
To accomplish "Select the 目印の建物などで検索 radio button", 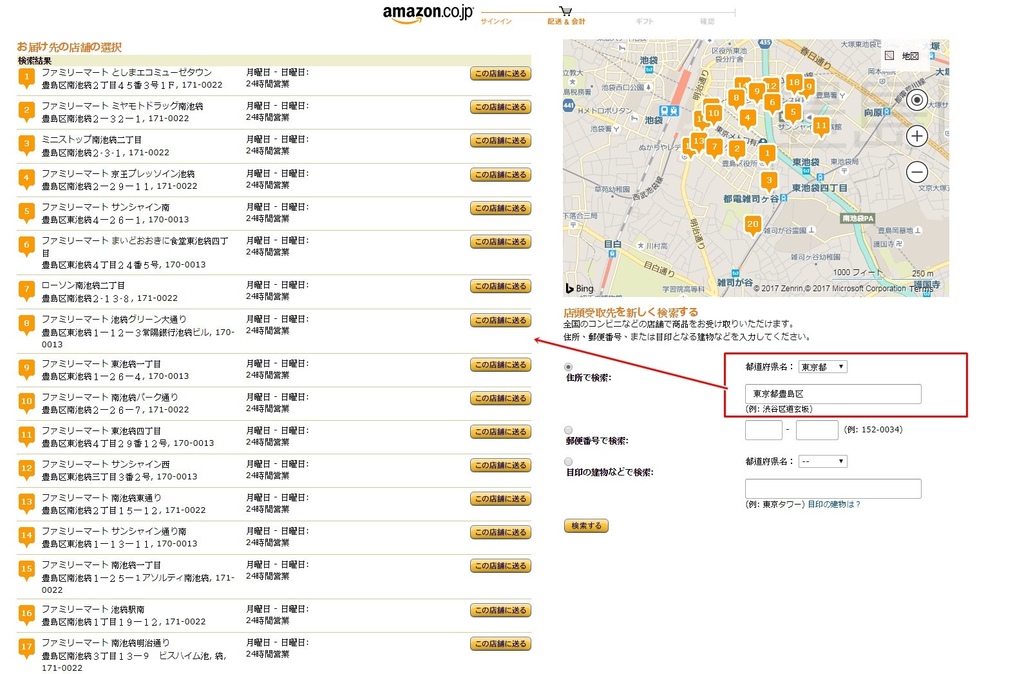I will pyautogui.click(x=568, y=462).
